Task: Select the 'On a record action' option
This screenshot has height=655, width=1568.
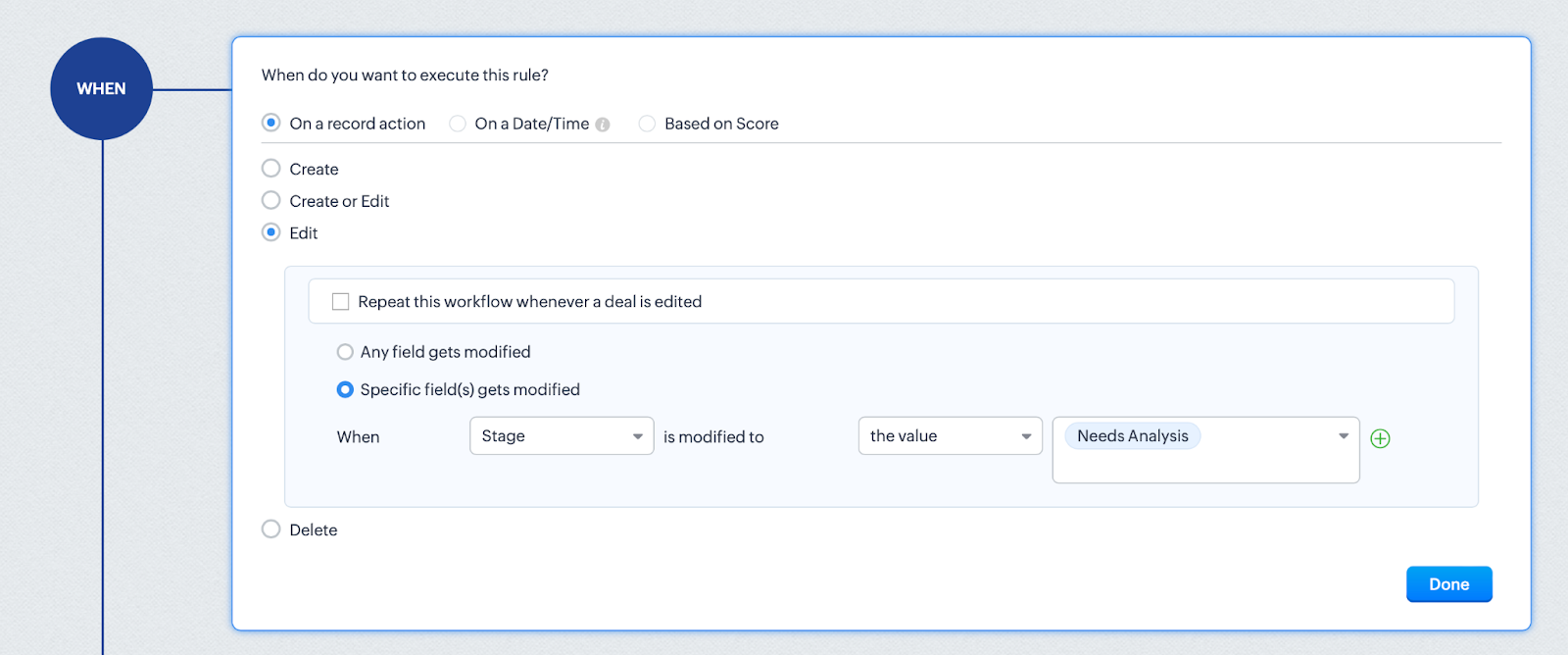Action: click(x=271, y=124)
